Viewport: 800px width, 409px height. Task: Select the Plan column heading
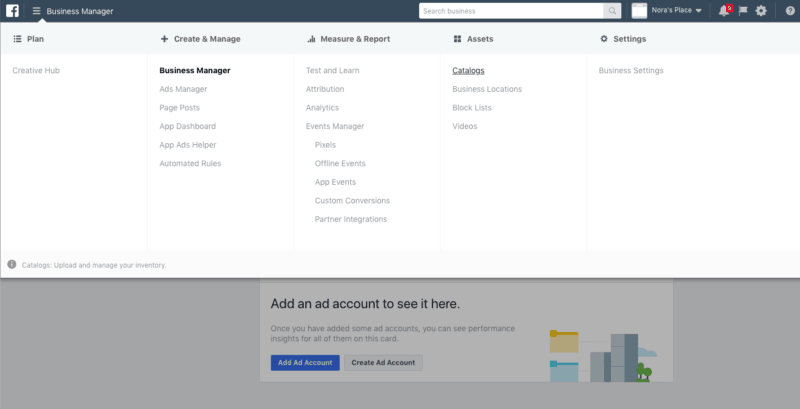click(35, 39)
